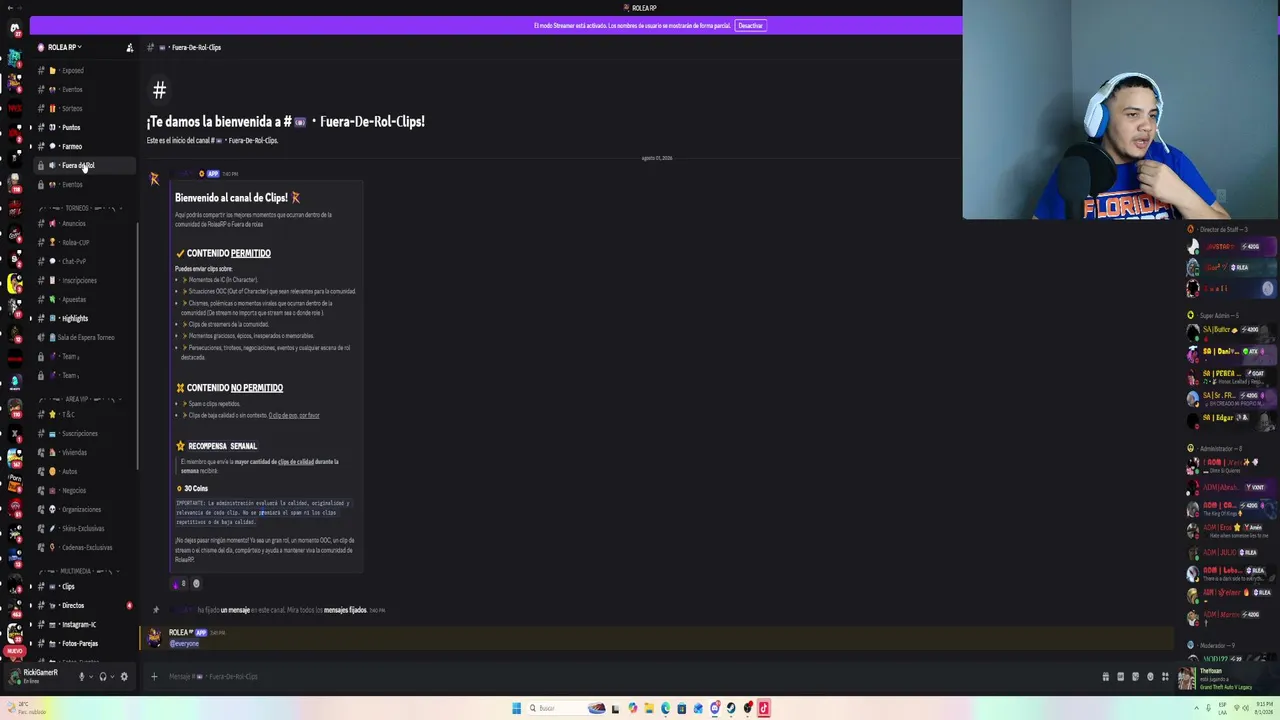Image resolution: width=1280 pixels, height=720 pixels.
Task: Open the 'mensajes fijados' pinned messages link
Action: pos(345,610)
